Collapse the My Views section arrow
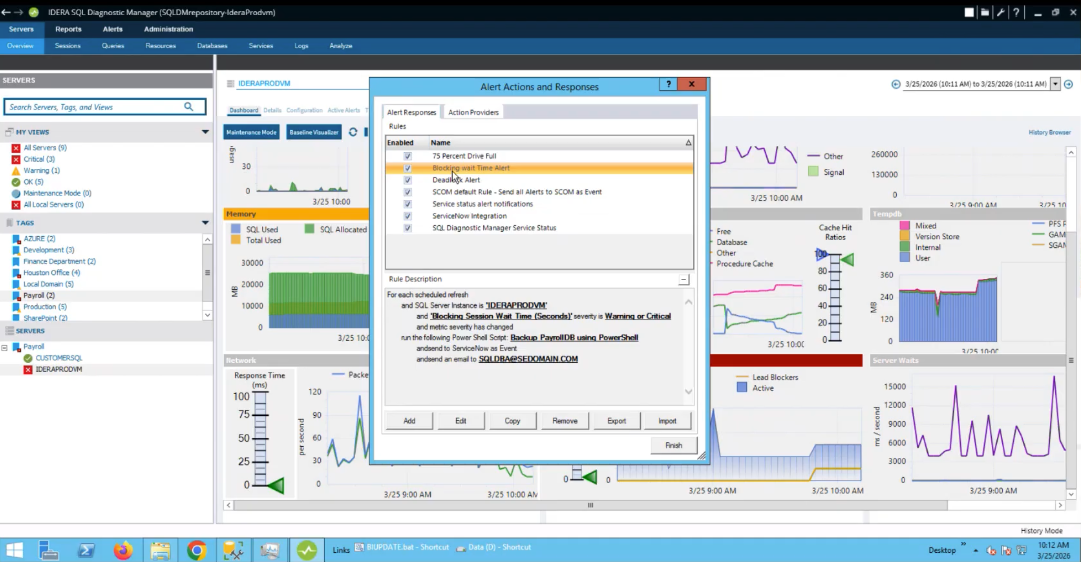The height and width of the screenshot is (562, 1081). tap(205, 132)
